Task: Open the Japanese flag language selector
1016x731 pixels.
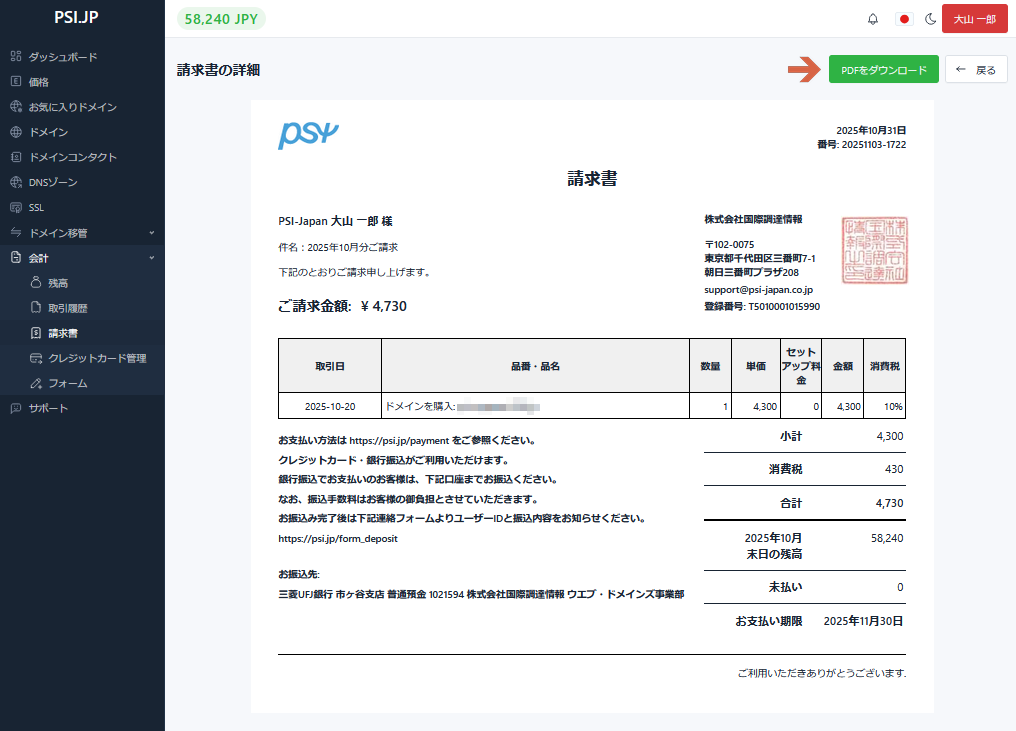Action: tap(904, 19)
